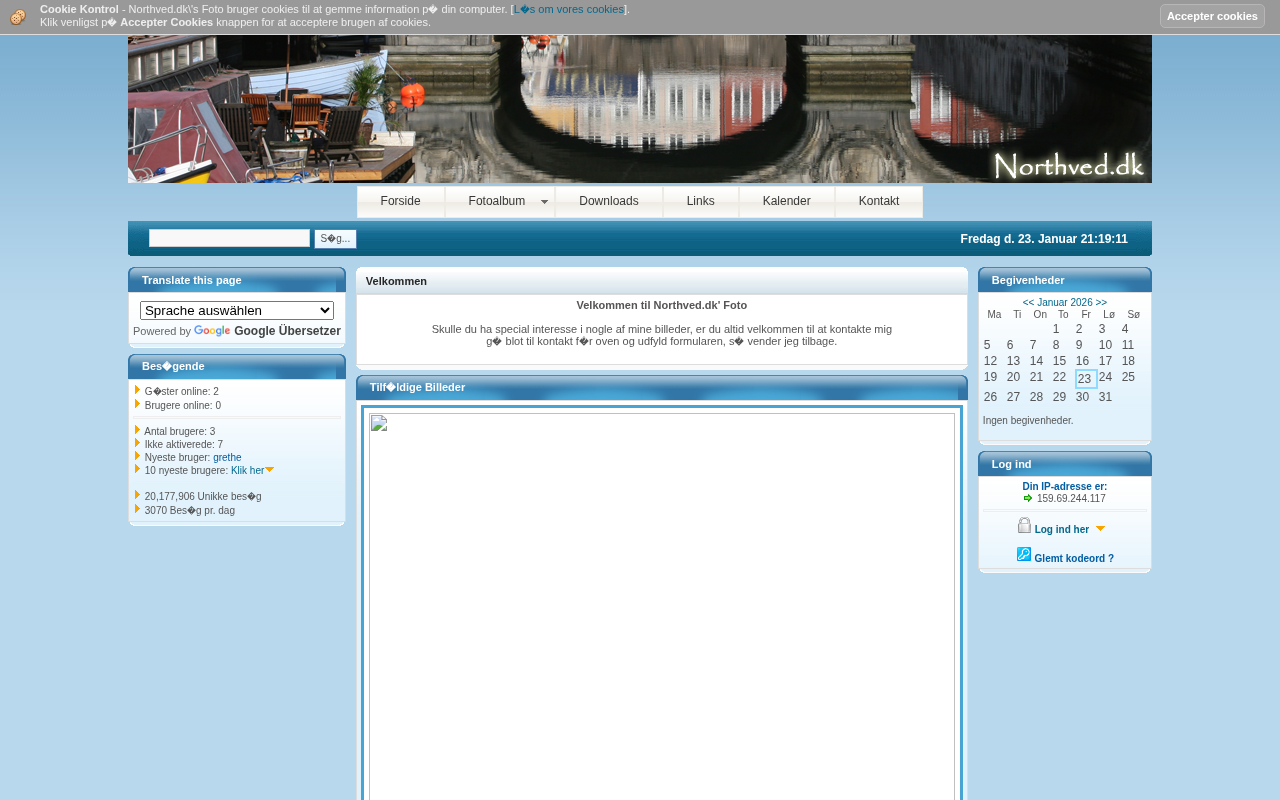Go to the Kalender menu item
The width and height of the screenshot is (1280, 800).
tap(786, 201)
